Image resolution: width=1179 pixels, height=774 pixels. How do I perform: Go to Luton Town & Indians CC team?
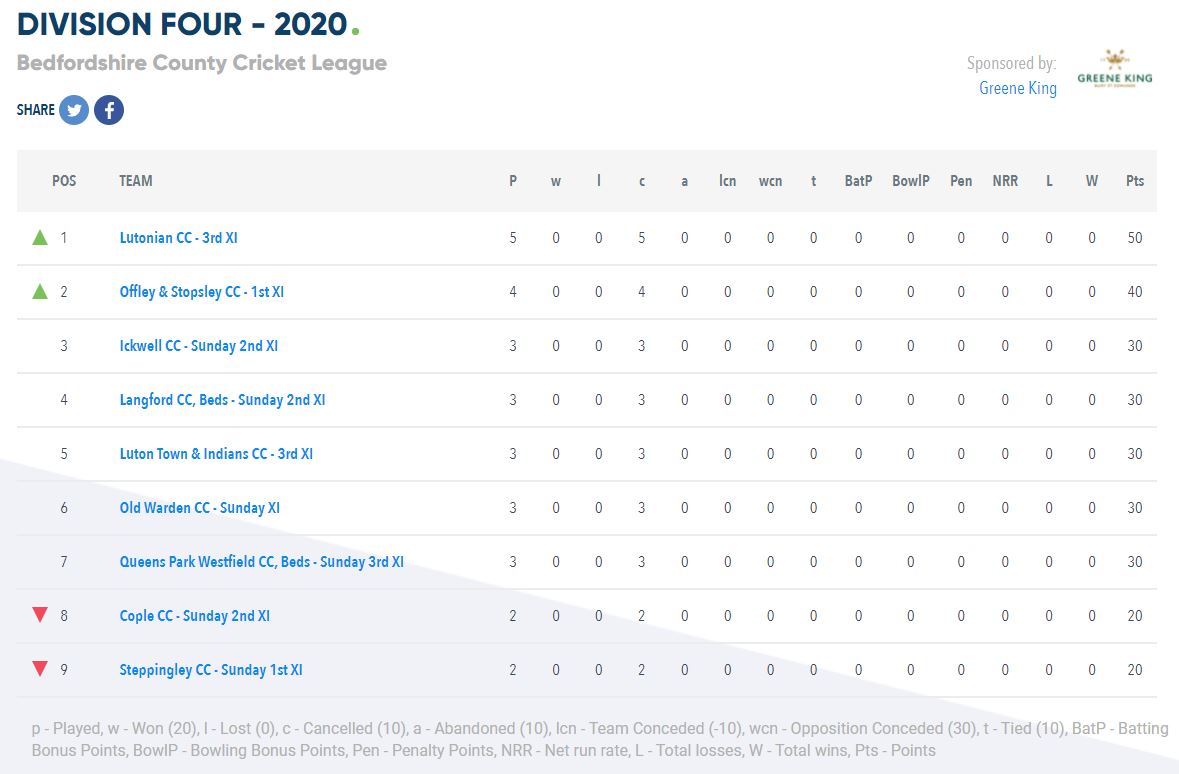point(216,454)
